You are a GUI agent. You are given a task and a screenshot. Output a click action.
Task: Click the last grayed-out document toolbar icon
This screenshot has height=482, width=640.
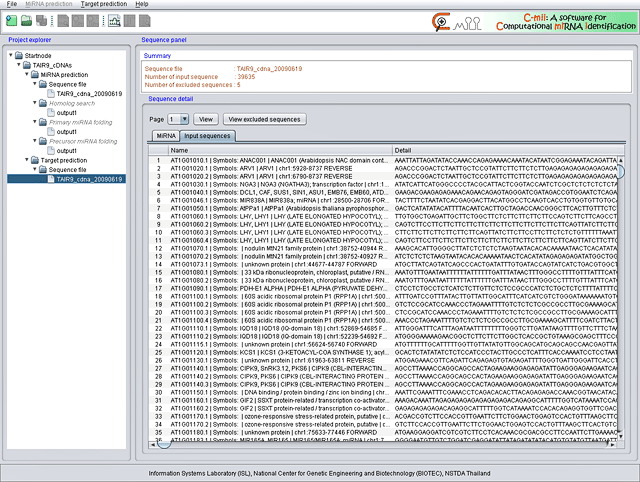144,20
